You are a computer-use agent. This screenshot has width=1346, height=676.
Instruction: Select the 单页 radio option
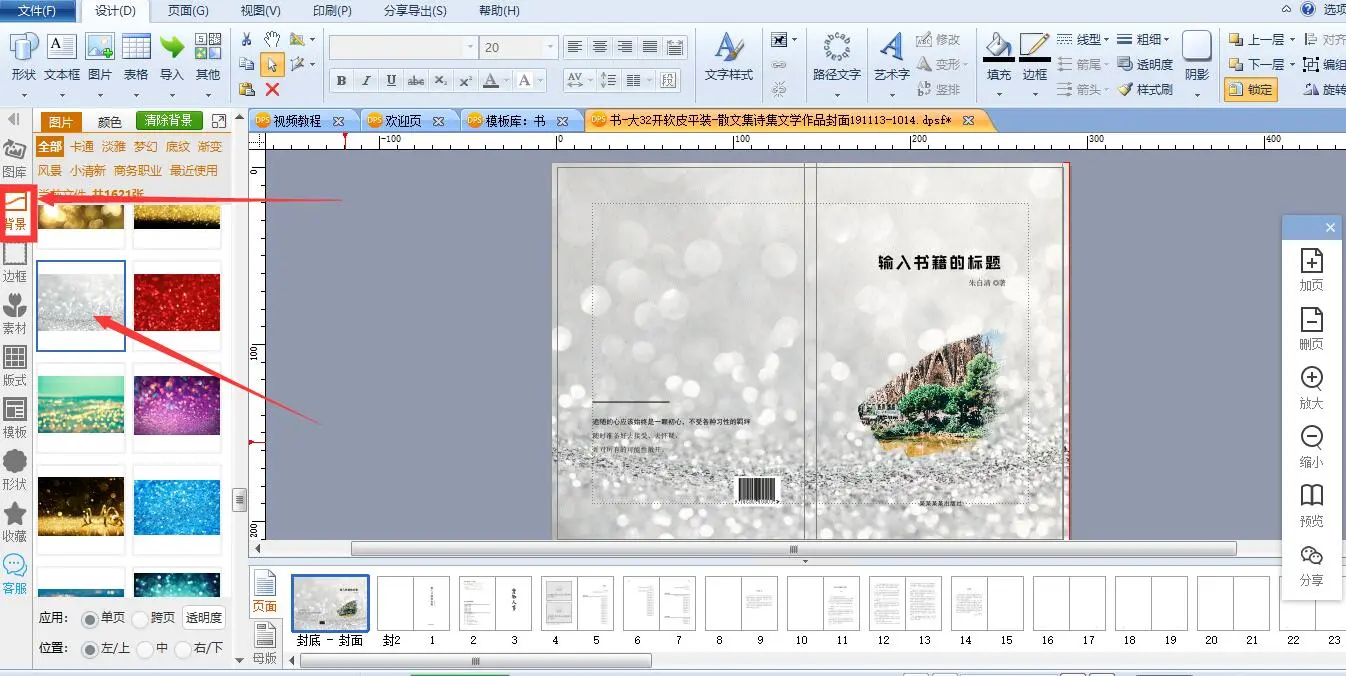pyautogui.click(x=90, y=619)
